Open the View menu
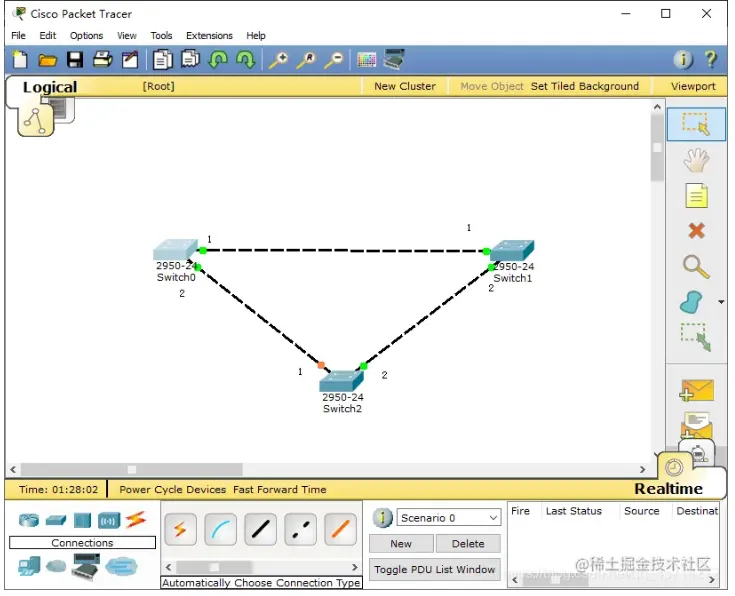 (x=127, y=36)
